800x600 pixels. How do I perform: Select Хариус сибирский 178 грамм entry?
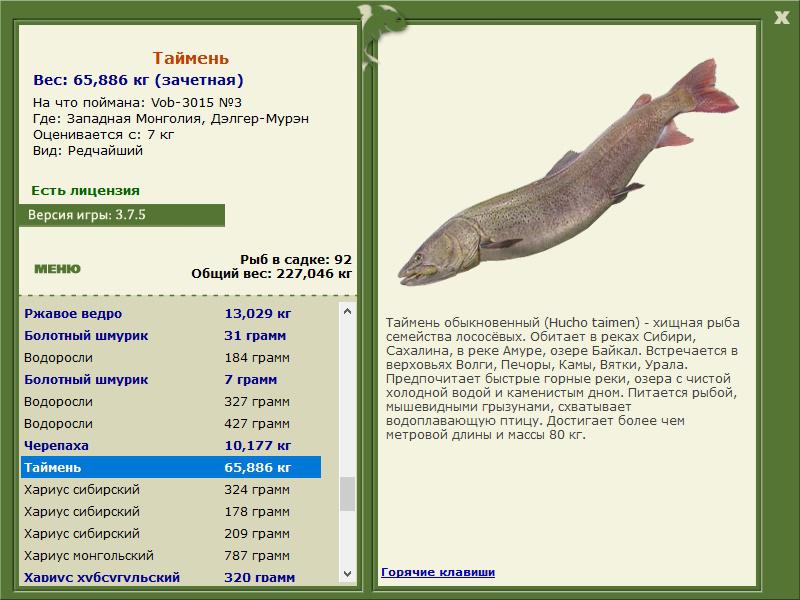(x=171, y=511)
